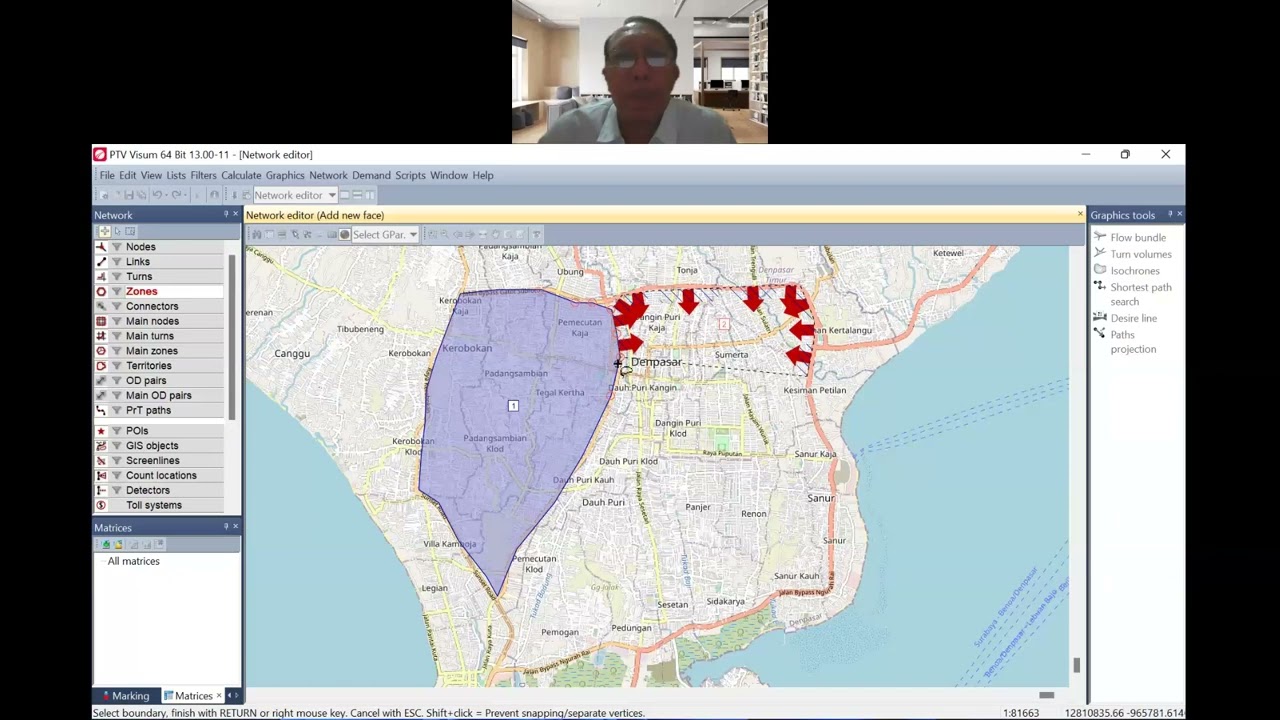
Task: Click the Network panel pin/auto-hide icon
Action: pos(226,215)
